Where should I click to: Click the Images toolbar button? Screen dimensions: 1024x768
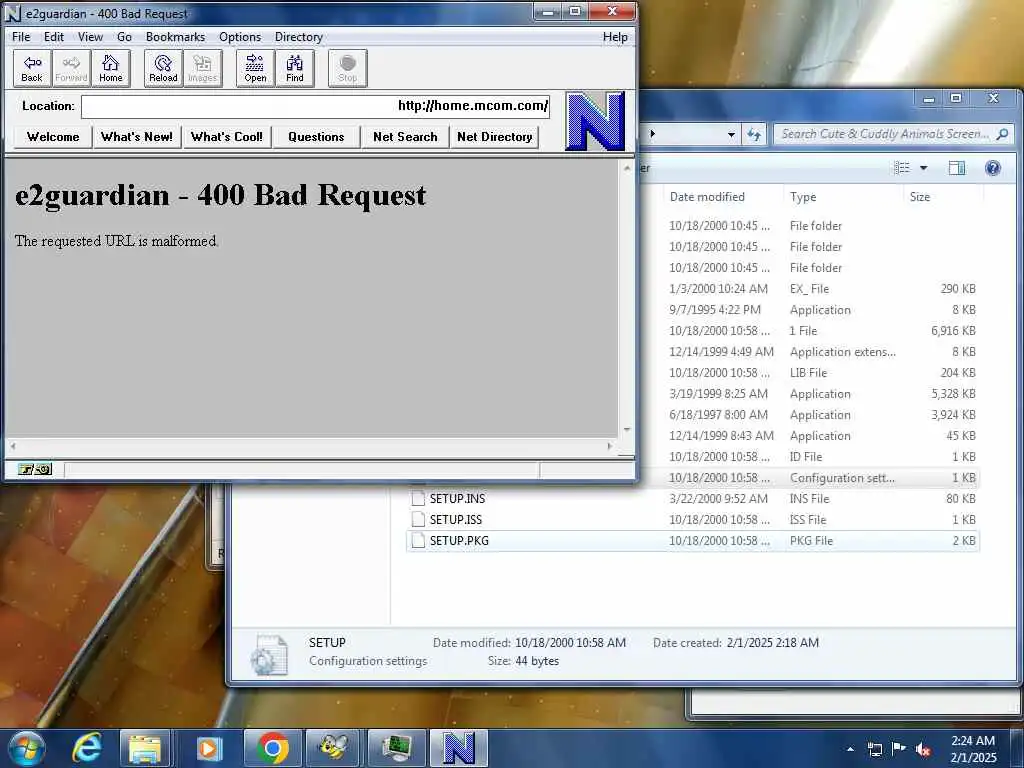click(202, 69)
